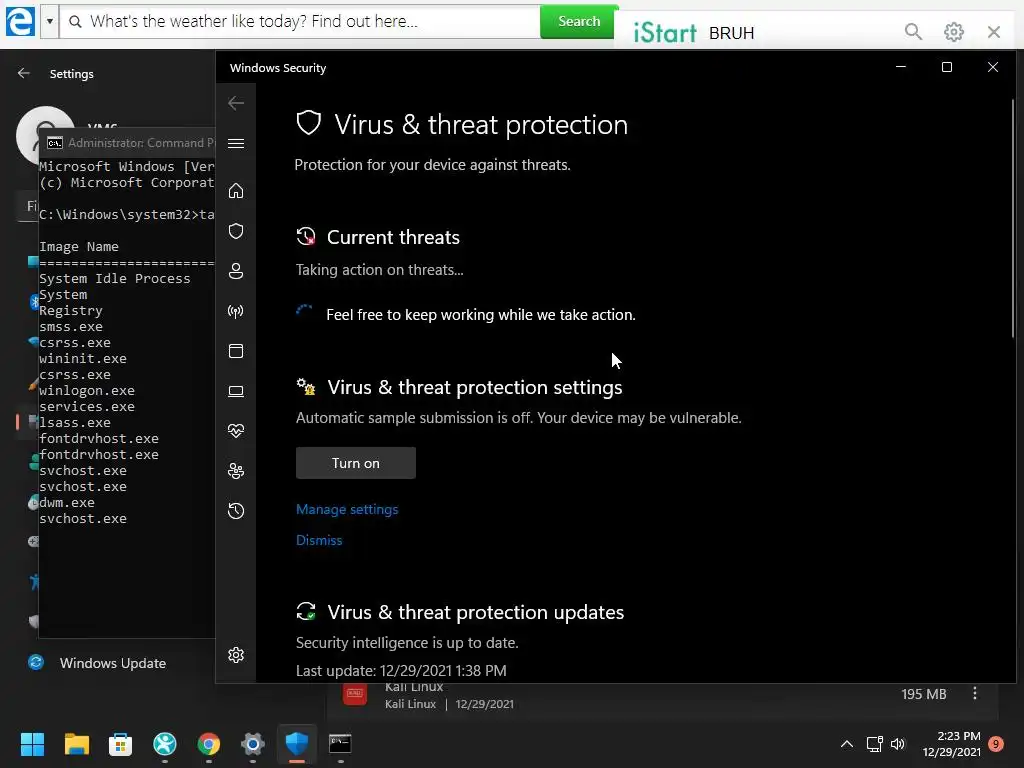Image resolution: width=1024 pixels, height=768 pixels.
Task: Open App & browser control icon
Action: 236,351
